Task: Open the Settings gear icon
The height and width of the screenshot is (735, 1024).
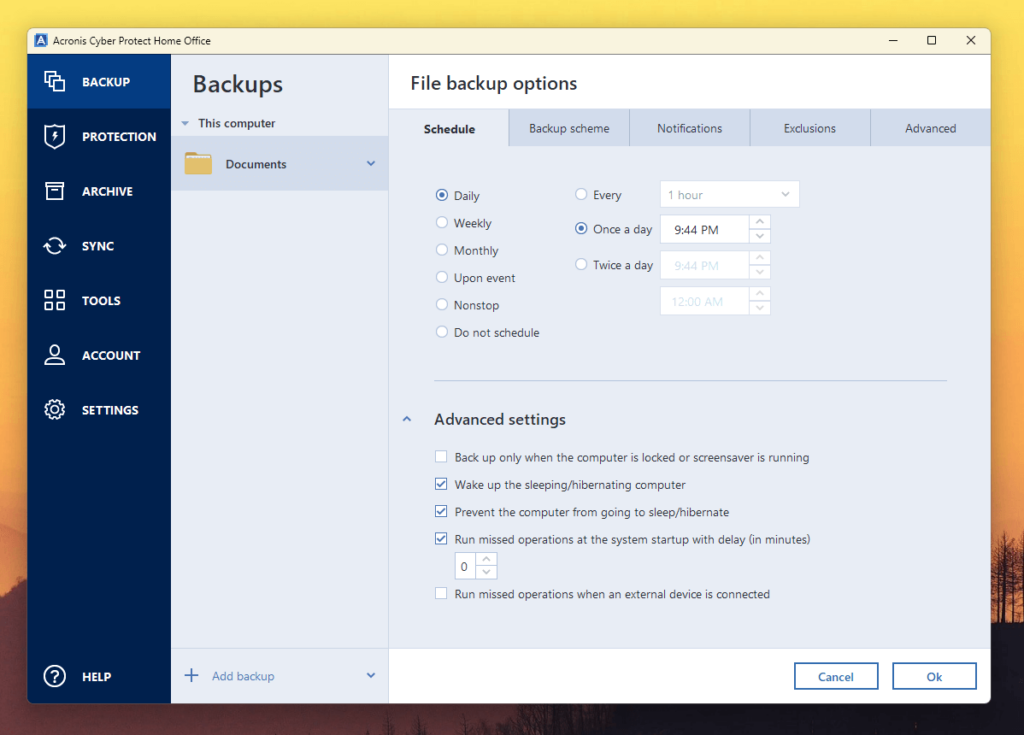Action: [x=54, y=410]
